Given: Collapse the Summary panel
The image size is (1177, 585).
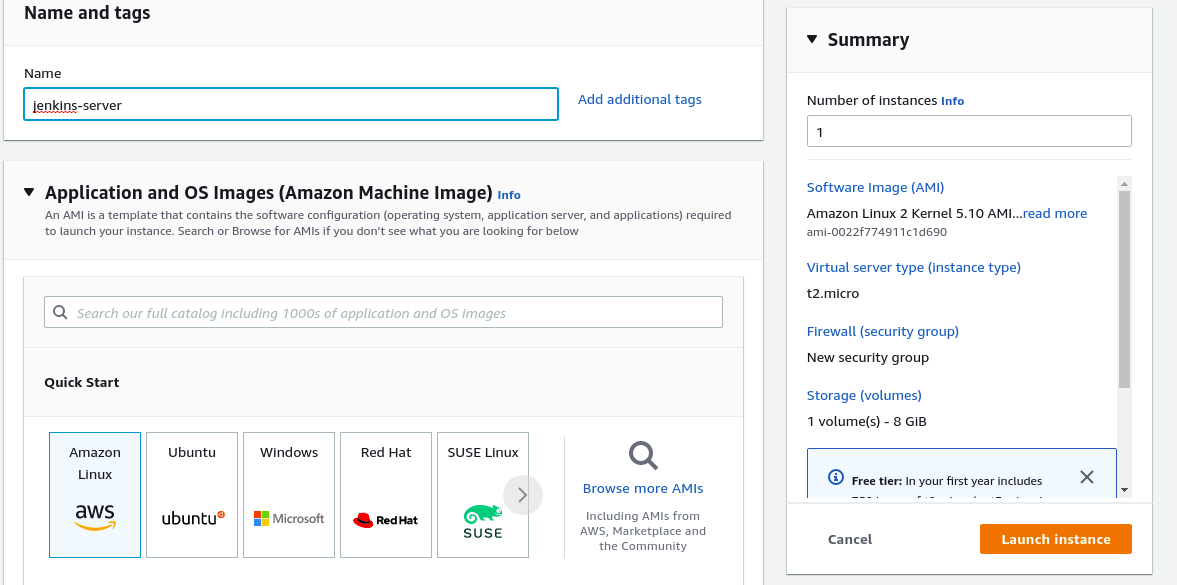Looking at the screenshot, I should tap(811, 39).
